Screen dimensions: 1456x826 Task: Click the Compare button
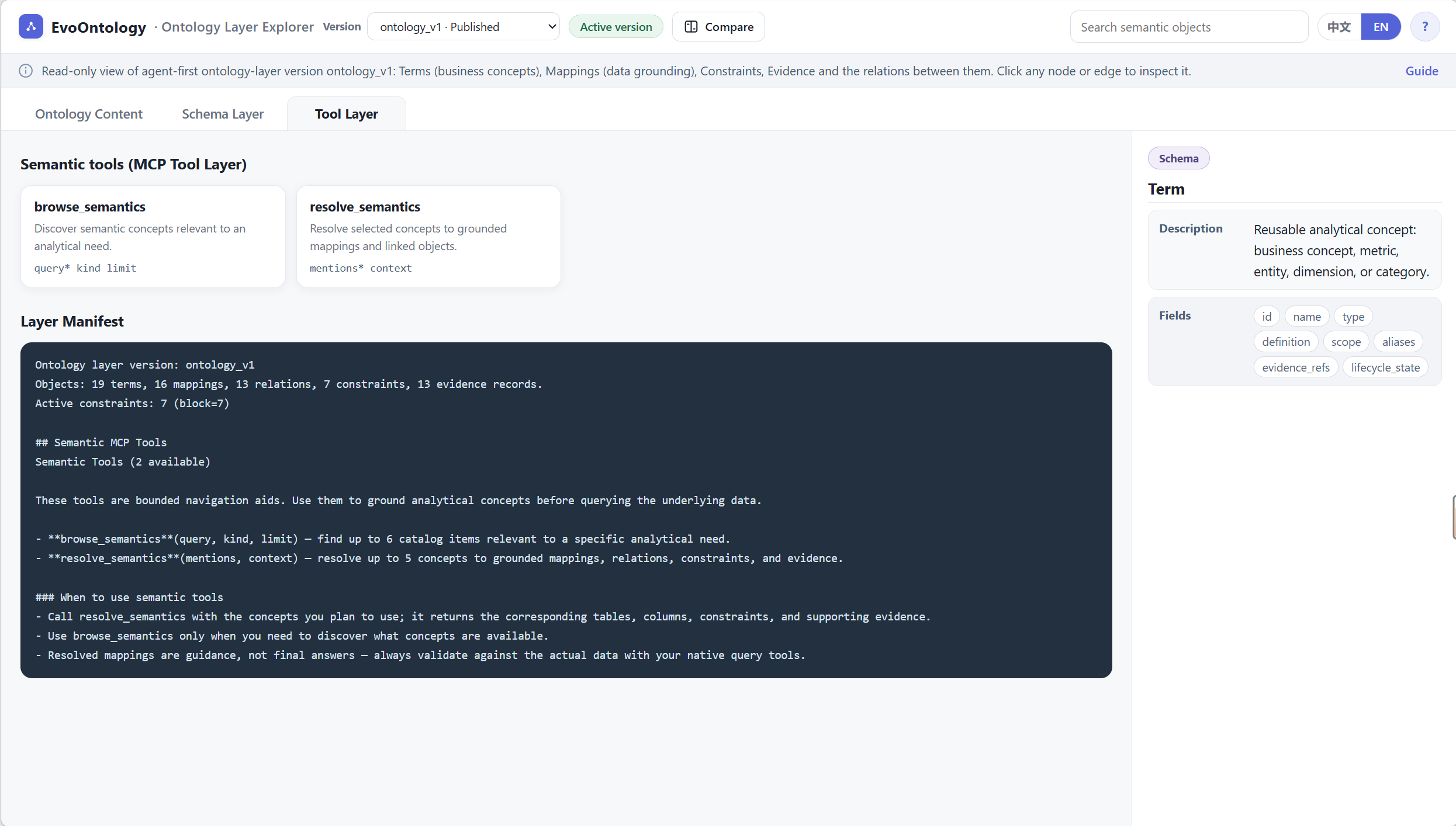(718, 27)
